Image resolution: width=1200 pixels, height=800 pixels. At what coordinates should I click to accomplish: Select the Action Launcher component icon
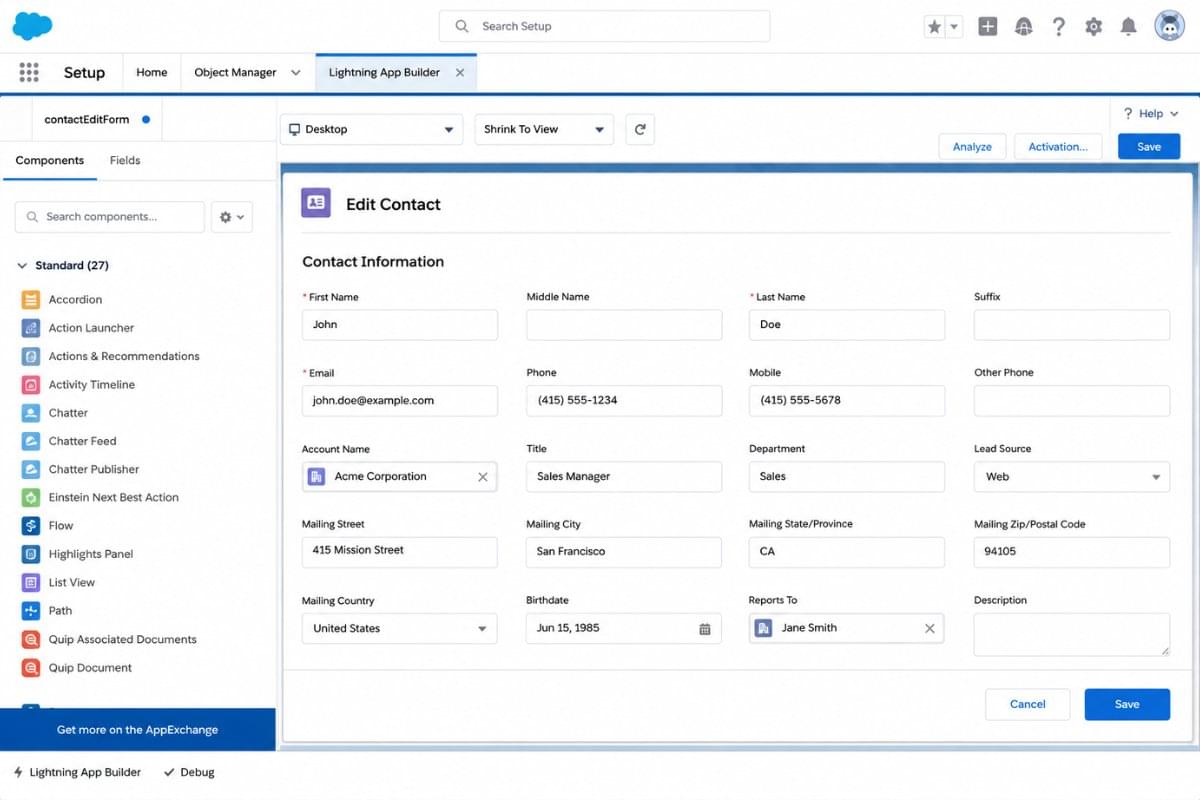pyautogui.click(x=30, y=328)
